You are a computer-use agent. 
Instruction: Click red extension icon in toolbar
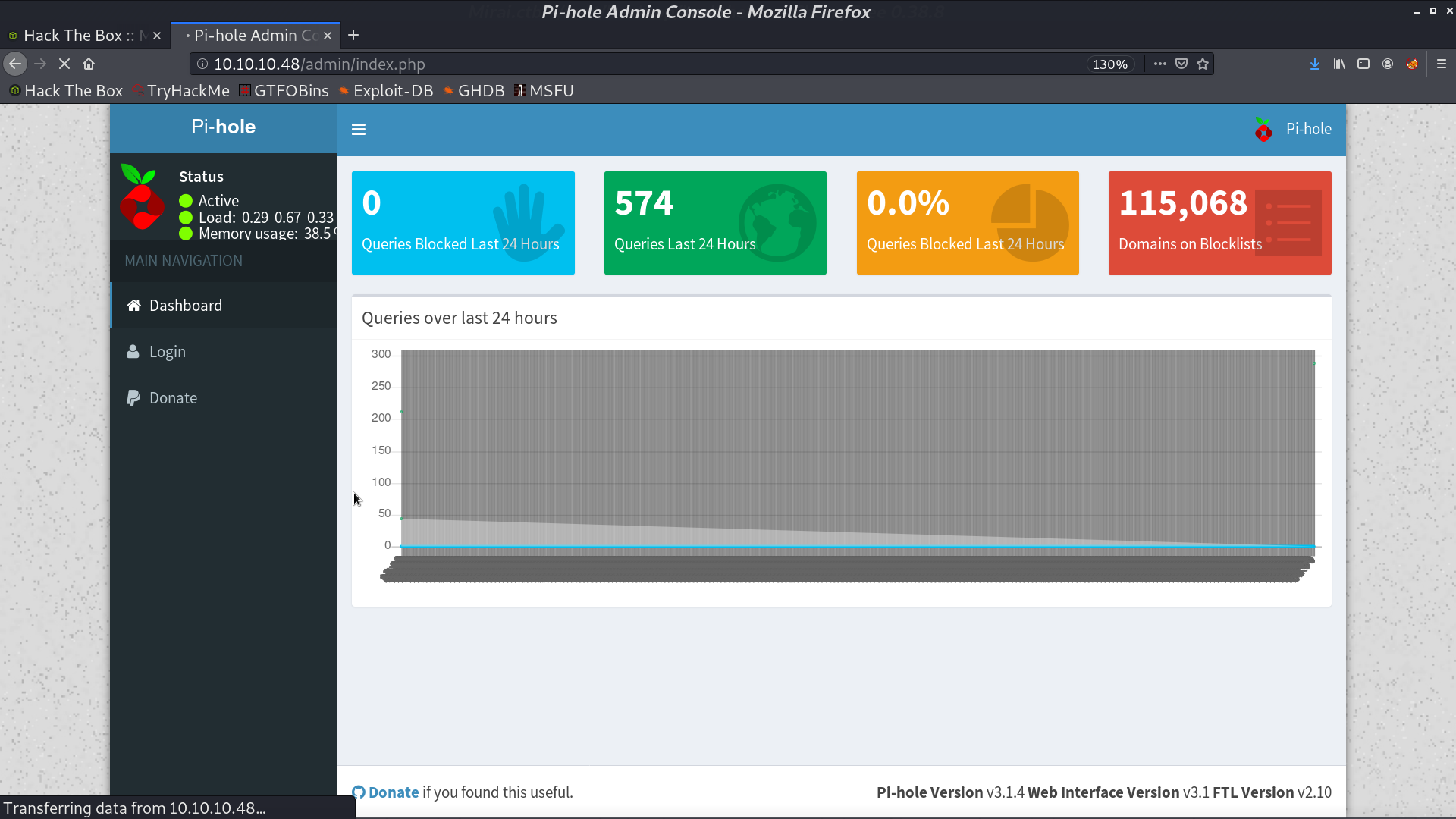point(1412,64)
